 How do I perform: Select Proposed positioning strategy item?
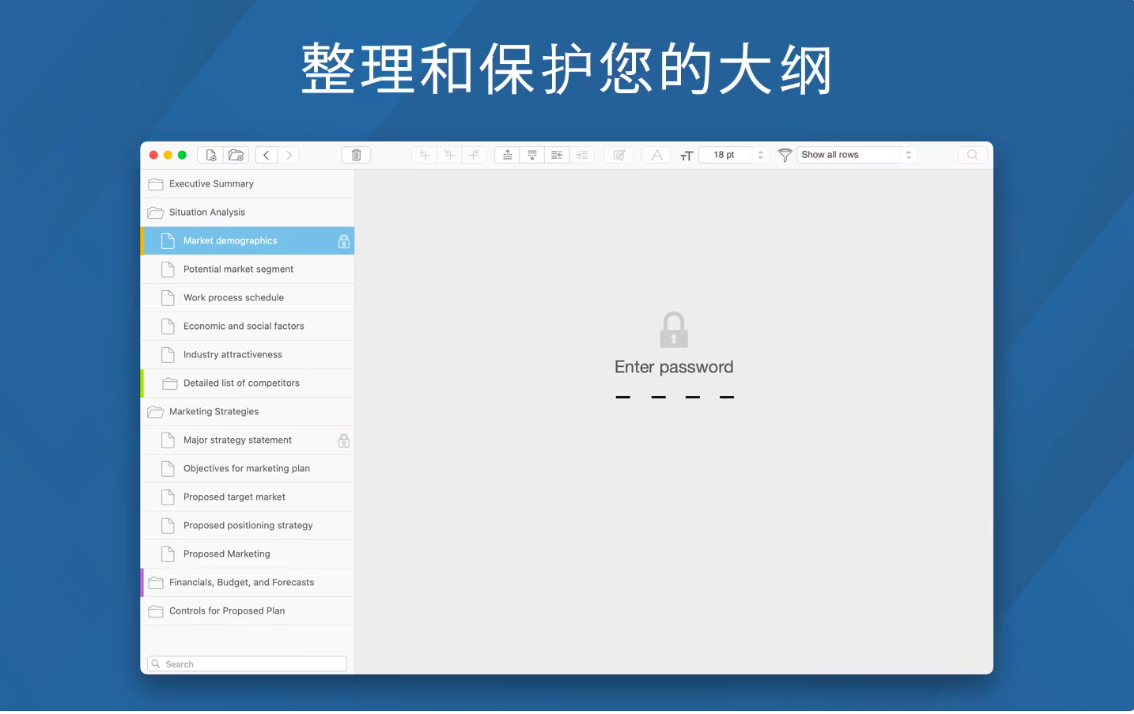pyautogui.click(x=248, y=525)
